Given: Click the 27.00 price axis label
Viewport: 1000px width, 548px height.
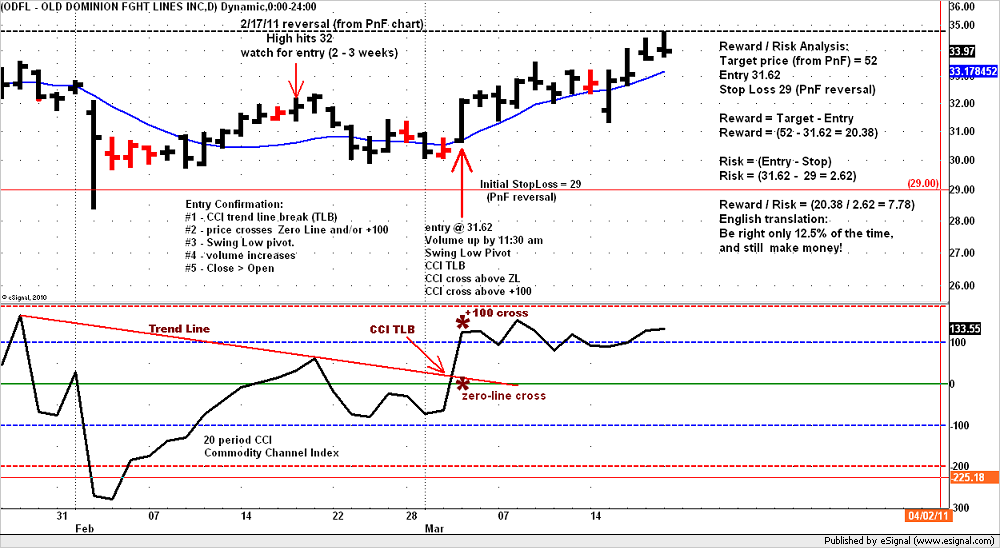Looking at the screenshot, I should click(962, 253).
